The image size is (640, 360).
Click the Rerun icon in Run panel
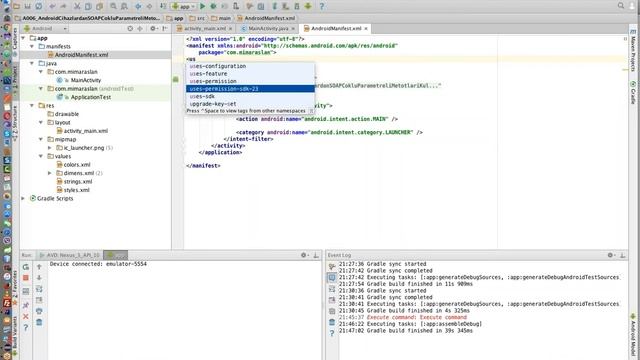coord(26,267)
